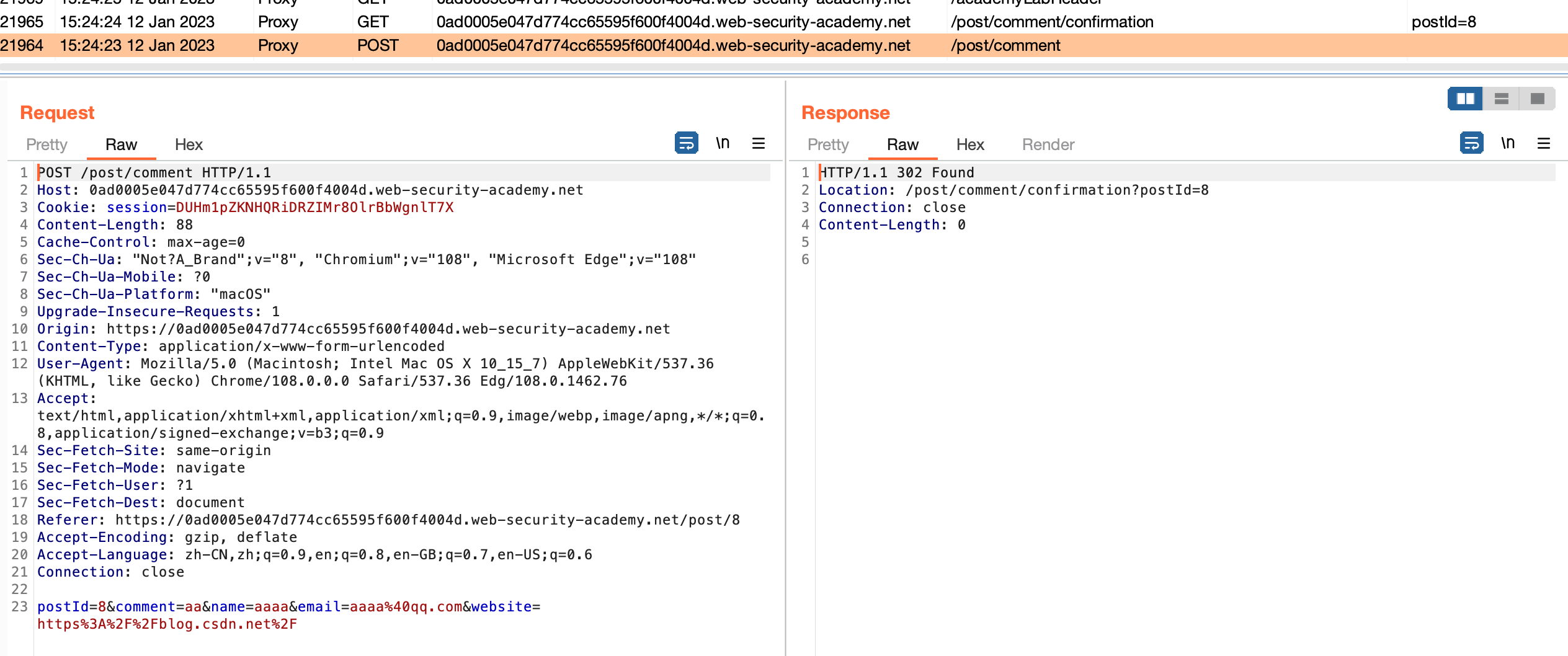
Task: Open Request panel hamburger options menu
Action: pos(759,143)
